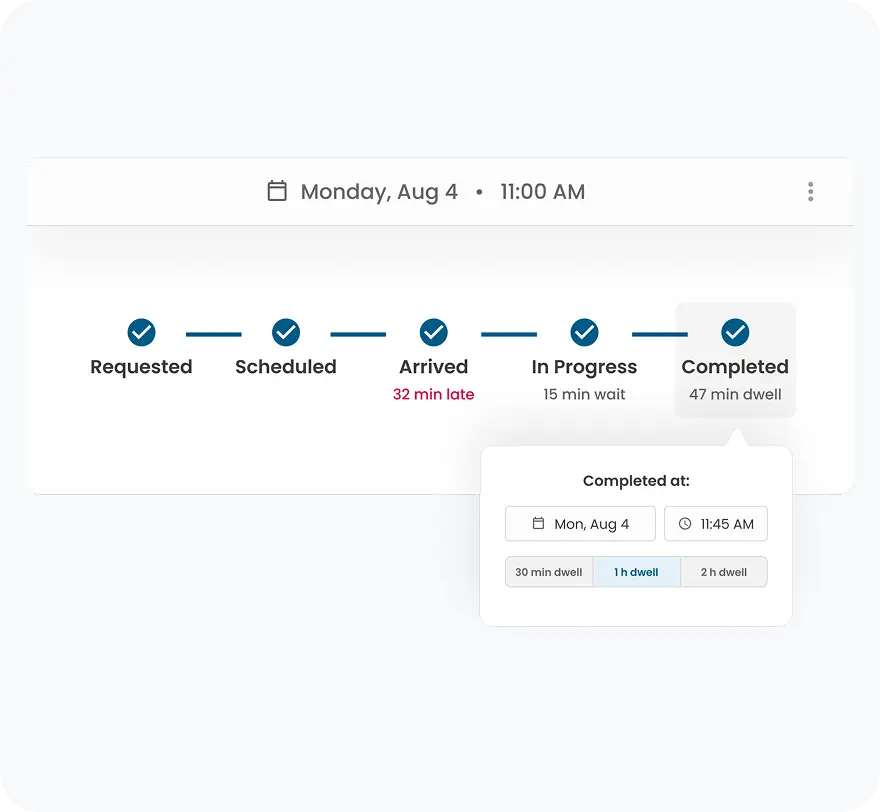Click the In Progress checkmark icon
The height and width of the screenshot is (812, 880).
tap(584, 333)
